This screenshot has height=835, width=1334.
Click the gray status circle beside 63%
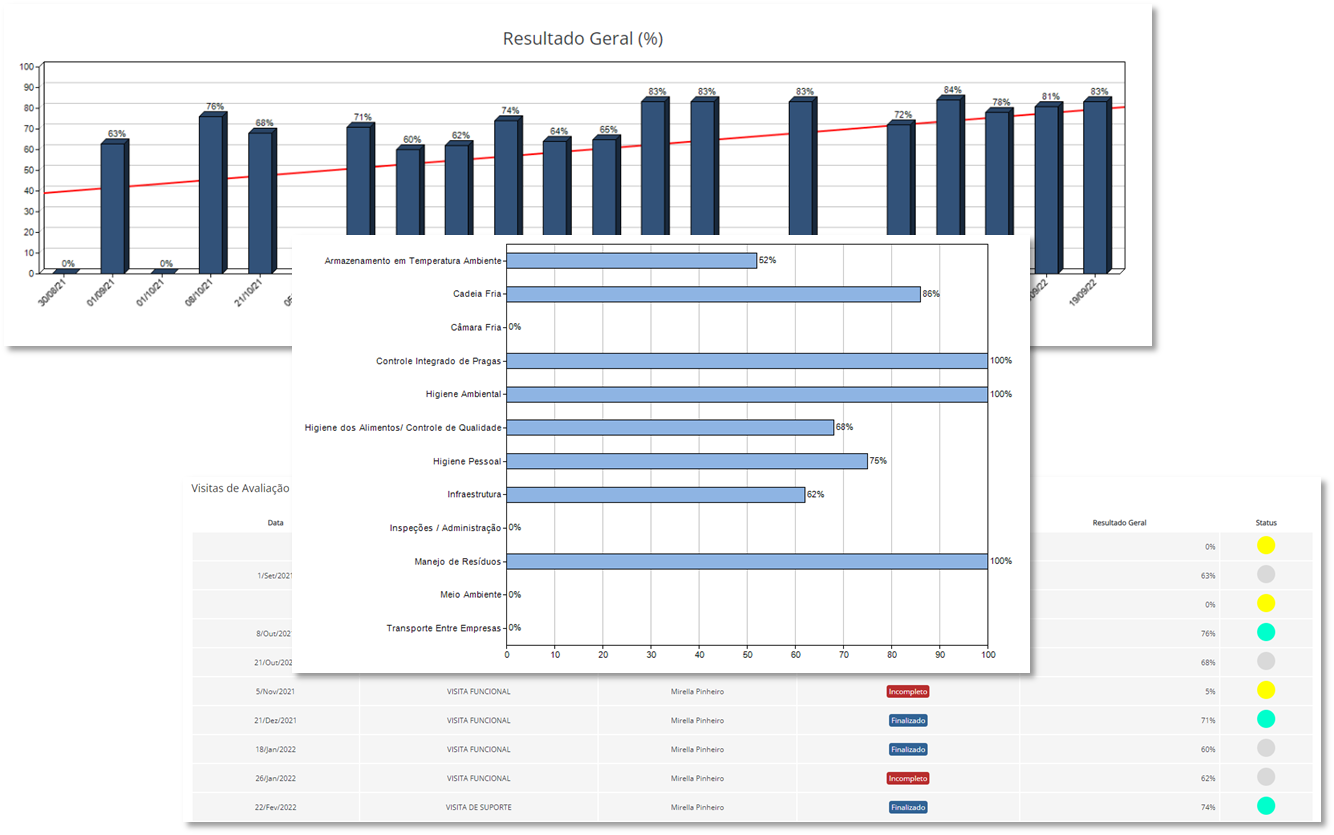pyautogui.click(x=1266, y=575)
